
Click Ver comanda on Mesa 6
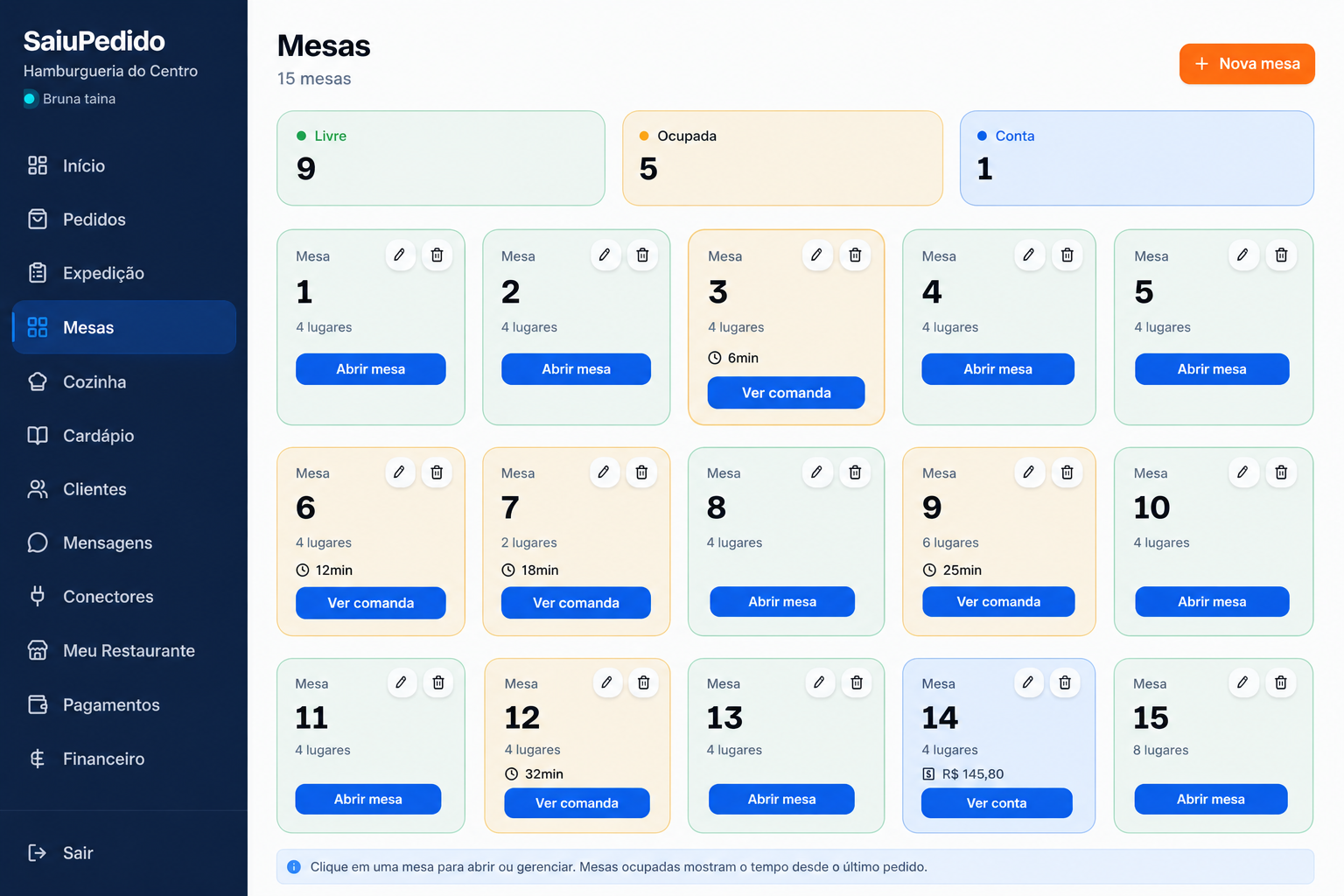click(x=371, y=603)
